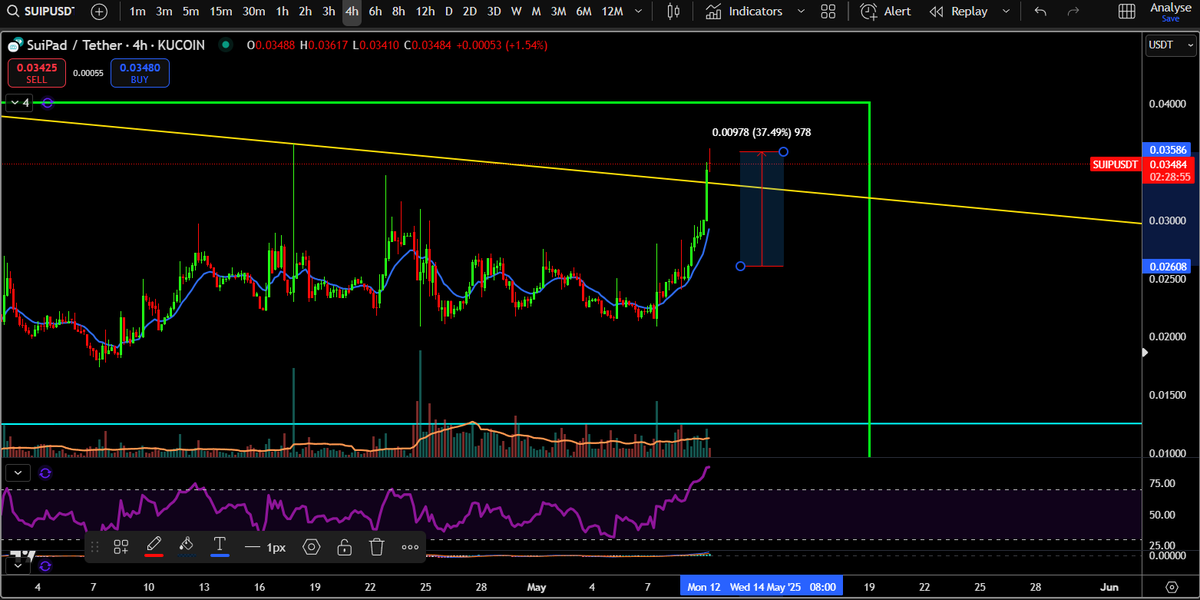This screenshot has height=600, width=1200.
Task: Toggle the drawing lock icon
Action: point(344,547)
